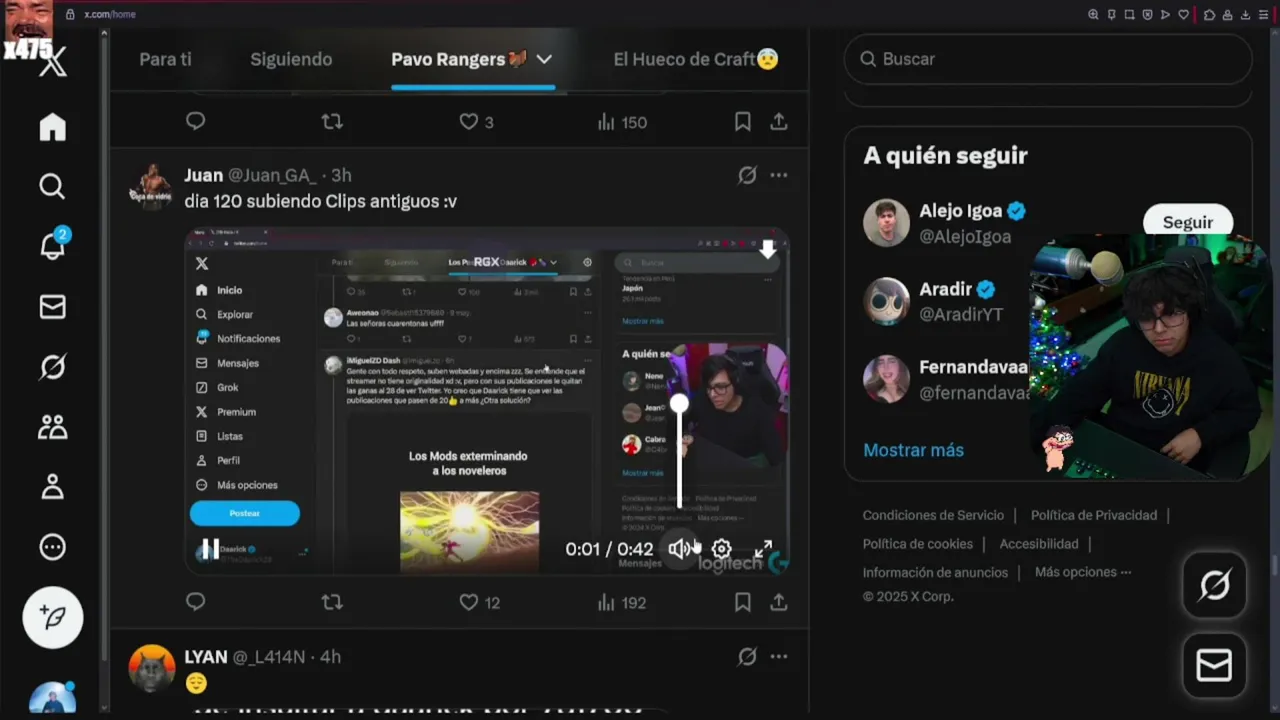Click the browser address bar x.com/home
This screenshot has height=720, width=1280.
(x=110, y=14)
